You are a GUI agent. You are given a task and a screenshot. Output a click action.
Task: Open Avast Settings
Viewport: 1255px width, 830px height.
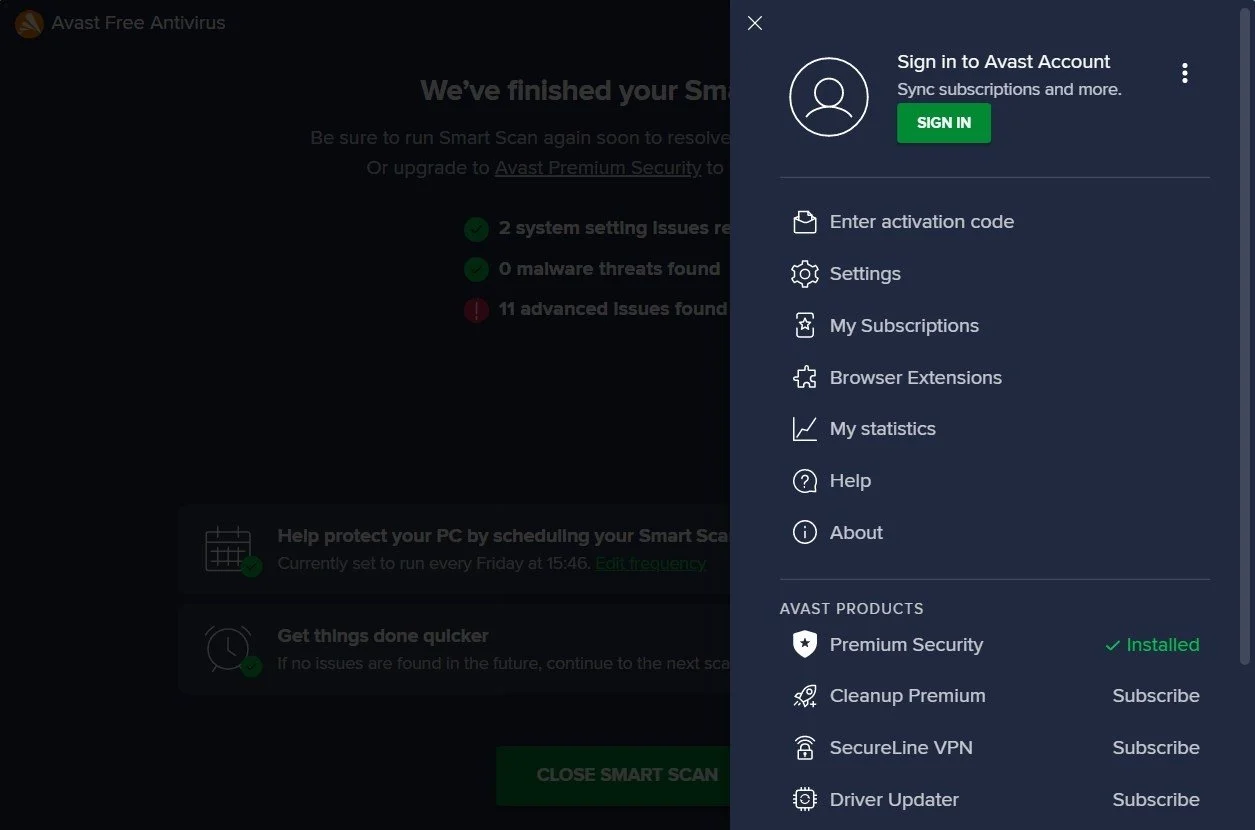(x=864, y=273)
